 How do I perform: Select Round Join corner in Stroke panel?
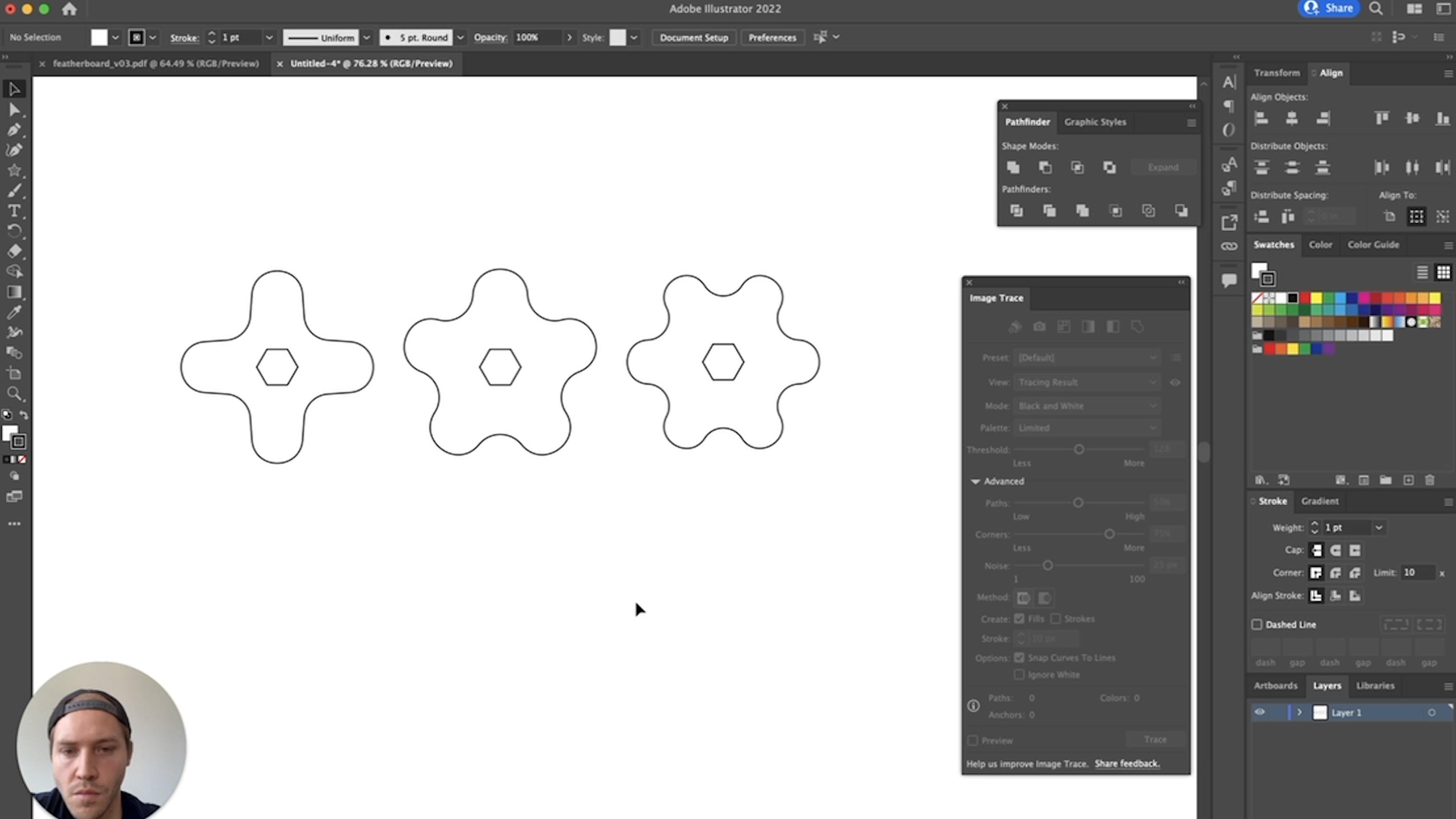pos(1335,573)
